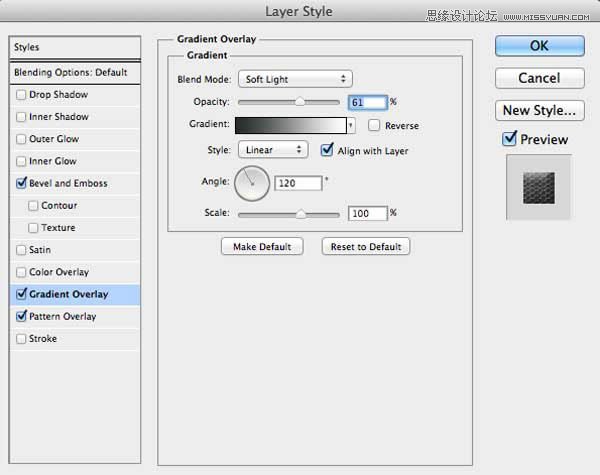Enable the Contour checkbox
600x475 pixels.
tap(33, 206)
